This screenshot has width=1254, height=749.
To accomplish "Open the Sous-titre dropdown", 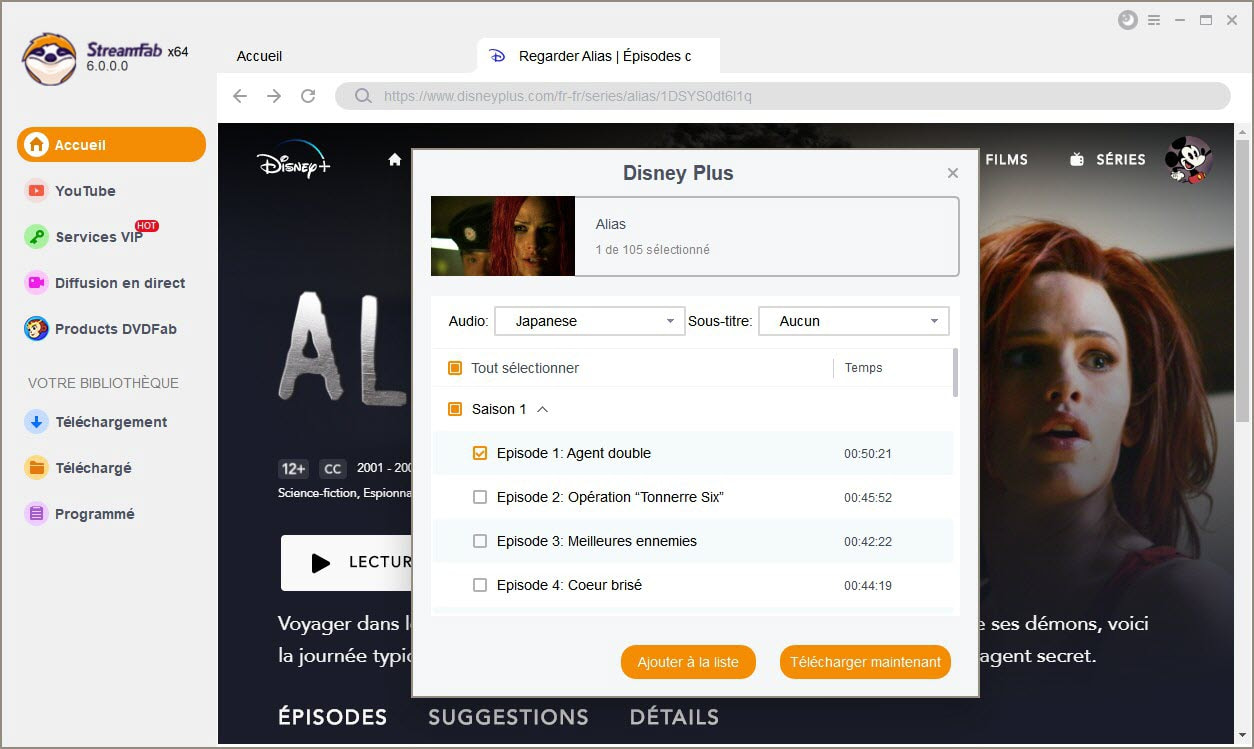I will (854, 321).
